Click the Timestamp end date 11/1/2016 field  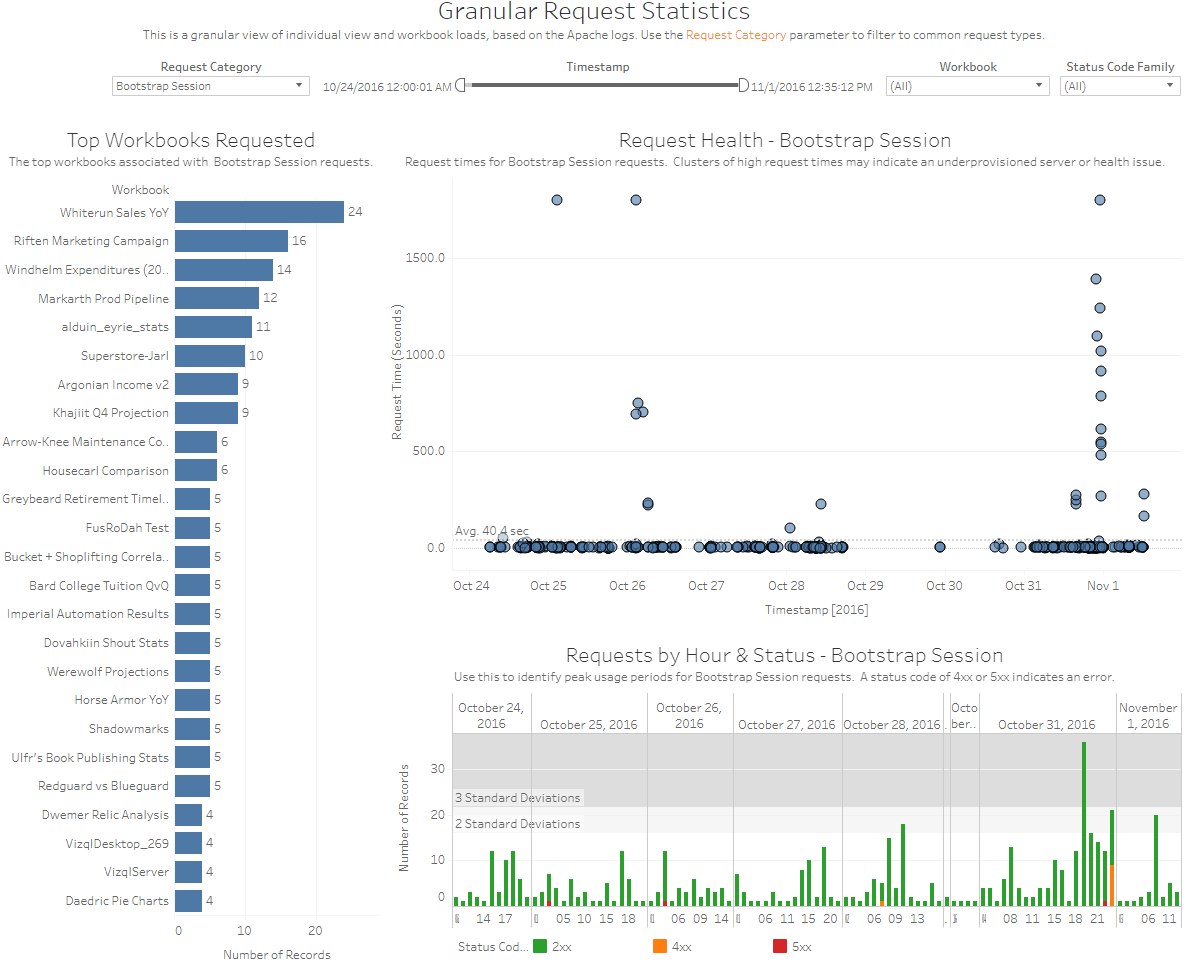[811, 87]
